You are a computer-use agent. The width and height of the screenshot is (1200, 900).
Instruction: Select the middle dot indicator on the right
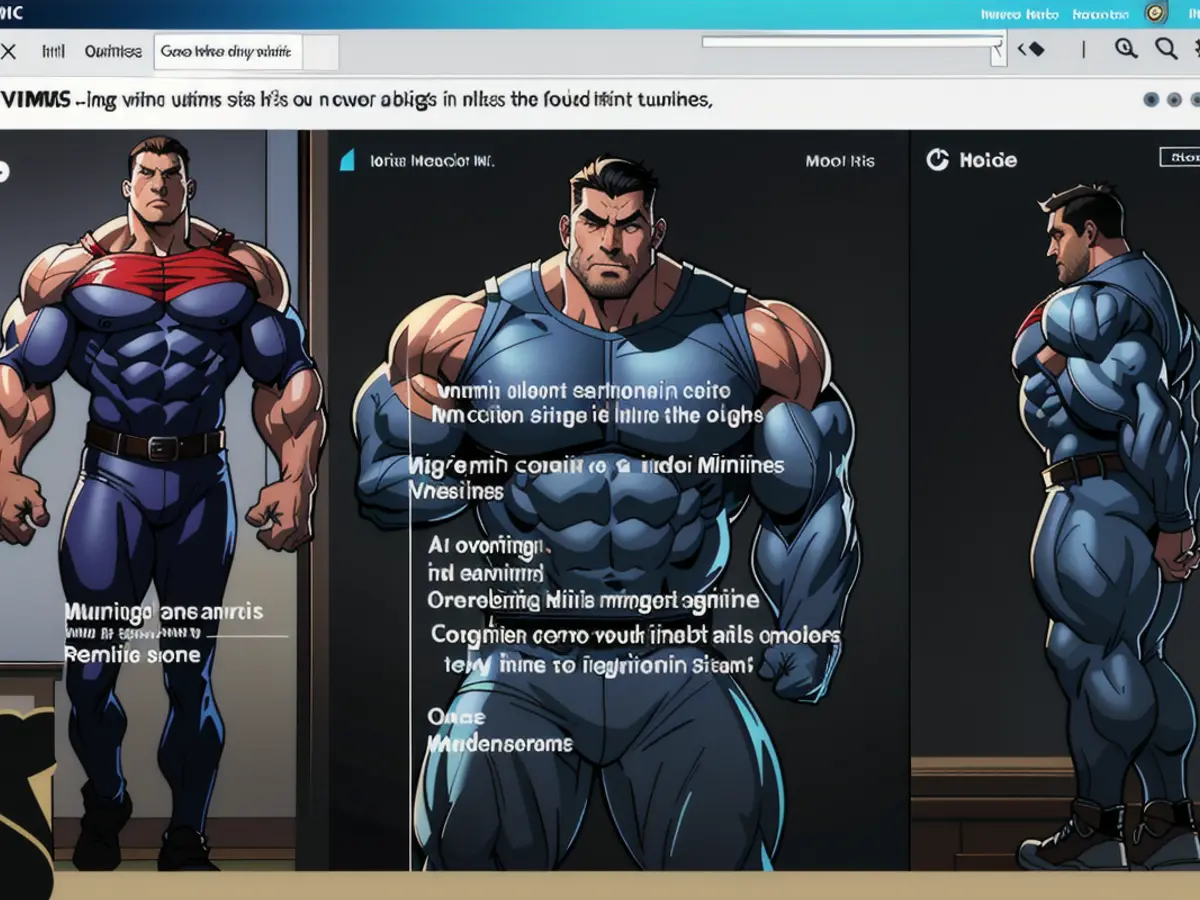(x=1174, y=100)
